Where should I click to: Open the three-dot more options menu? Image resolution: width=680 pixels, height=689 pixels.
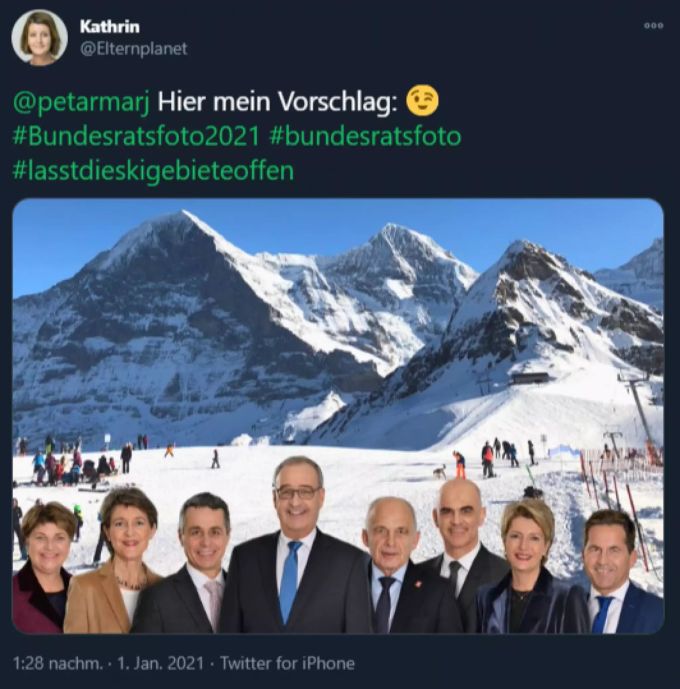coord(654,26)
